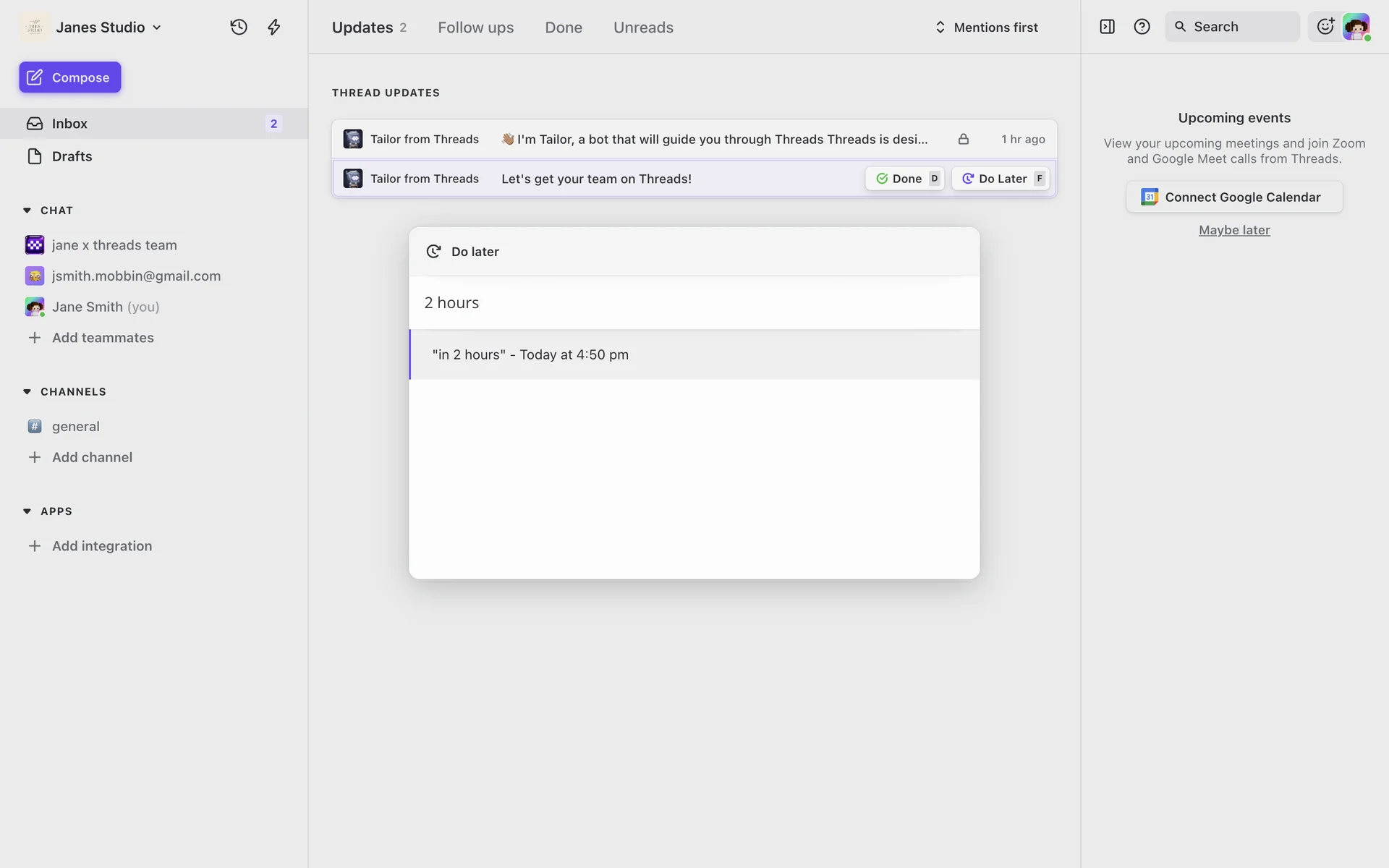Collapse the CHAT section triangle

pos(27,210)
